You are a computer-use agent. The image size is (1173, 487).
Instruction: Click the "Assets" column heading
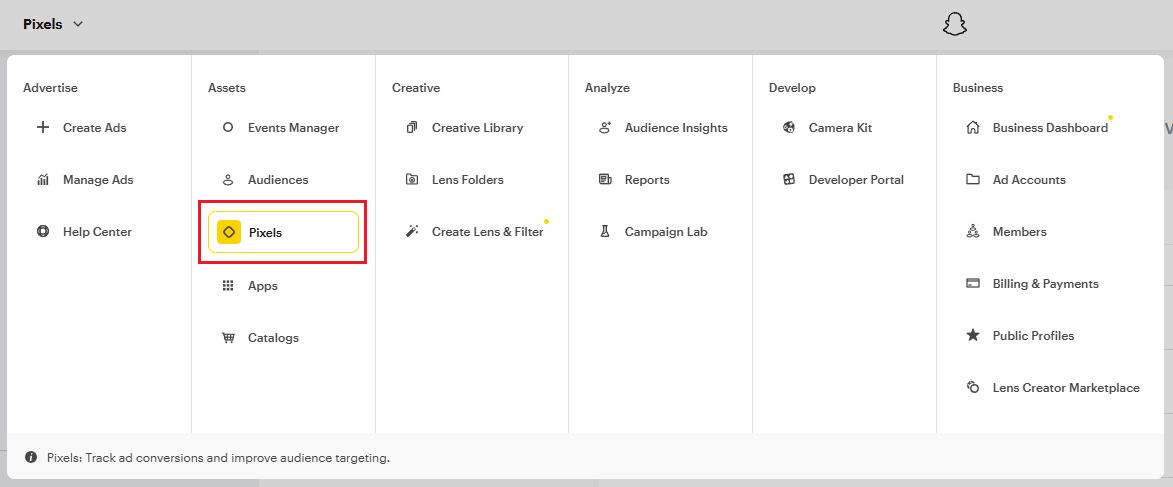(x=227, y=88)
